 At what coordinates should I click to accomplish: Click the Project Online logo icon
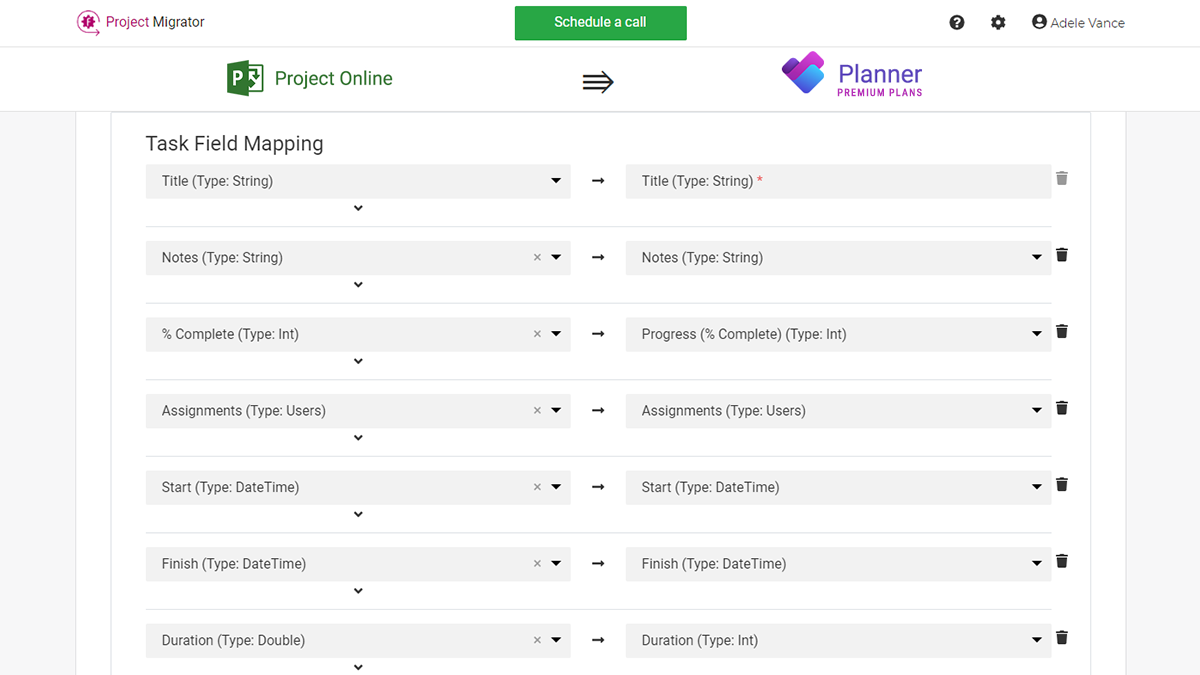click(245, 78)
